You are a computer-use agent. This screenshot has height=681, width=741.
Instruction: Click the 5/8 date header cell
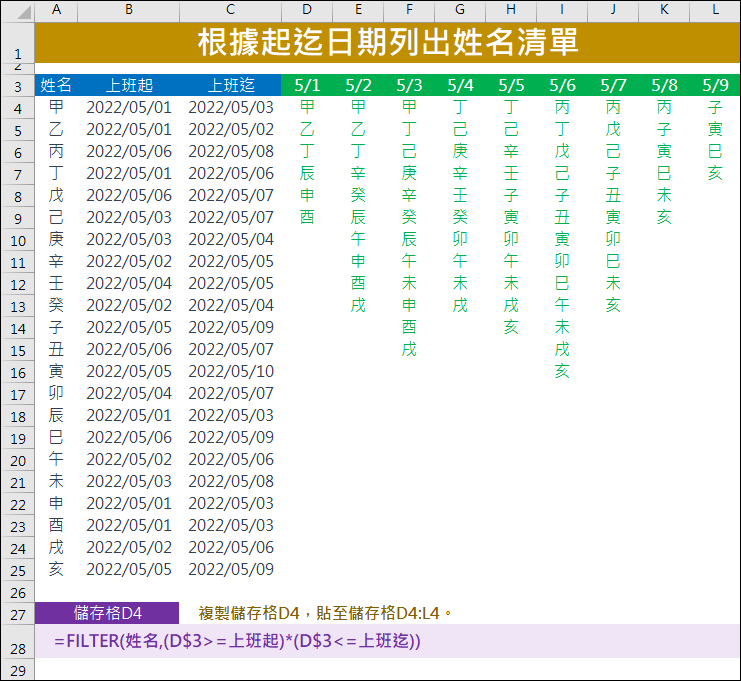pos(664,85)
